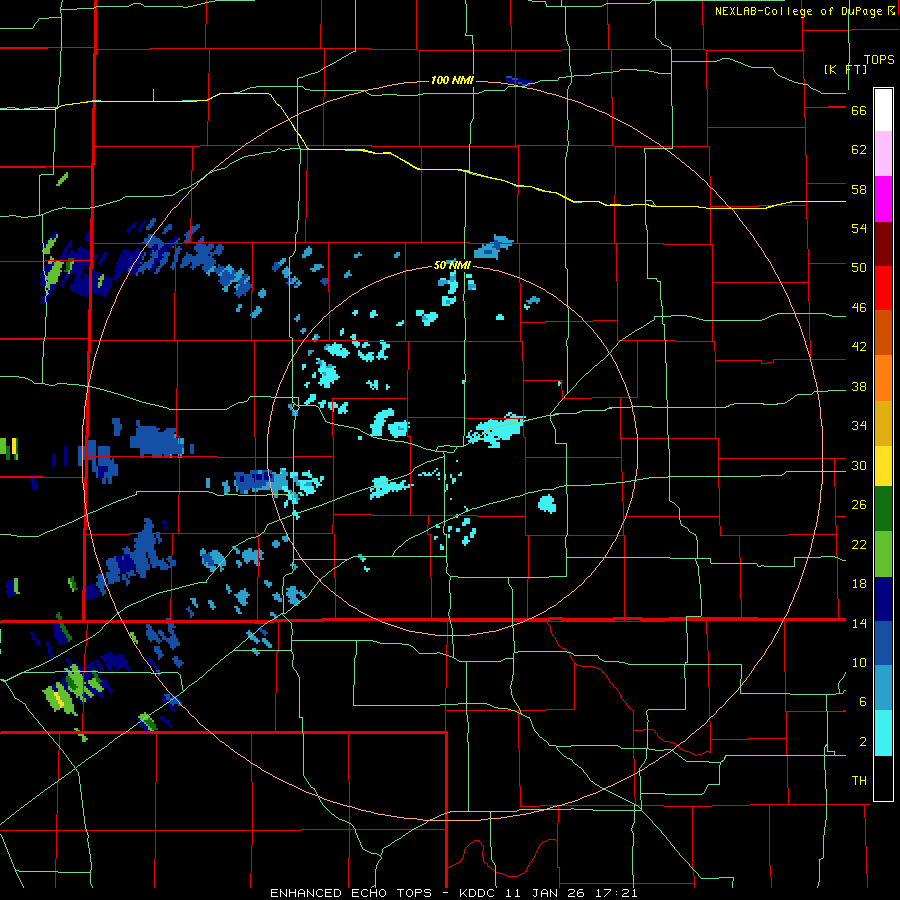Click the white swatch in the tops legend
Viewport: 900px width, 900px height.
(x=883, y=110)
